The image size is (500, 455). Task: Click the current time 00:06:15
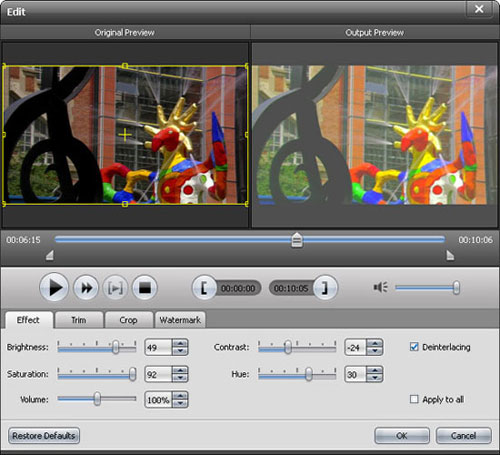pos(23,240)
